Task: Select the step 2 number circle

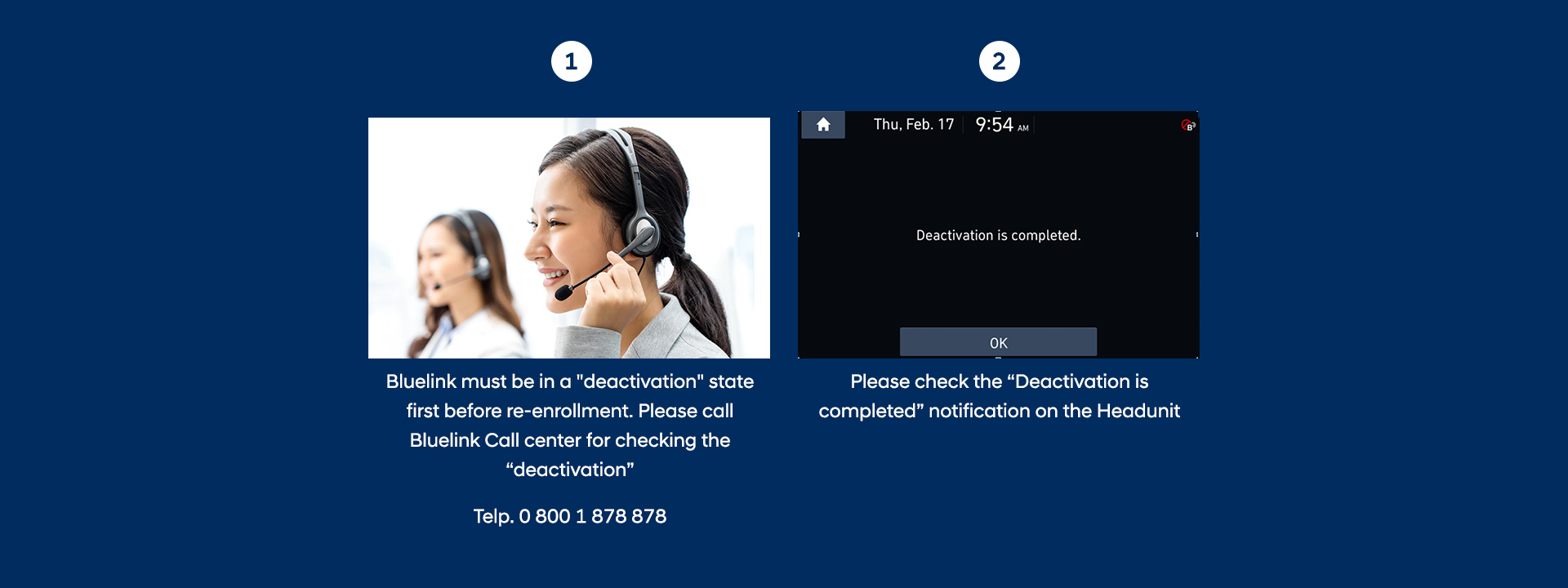Action: 999,61
